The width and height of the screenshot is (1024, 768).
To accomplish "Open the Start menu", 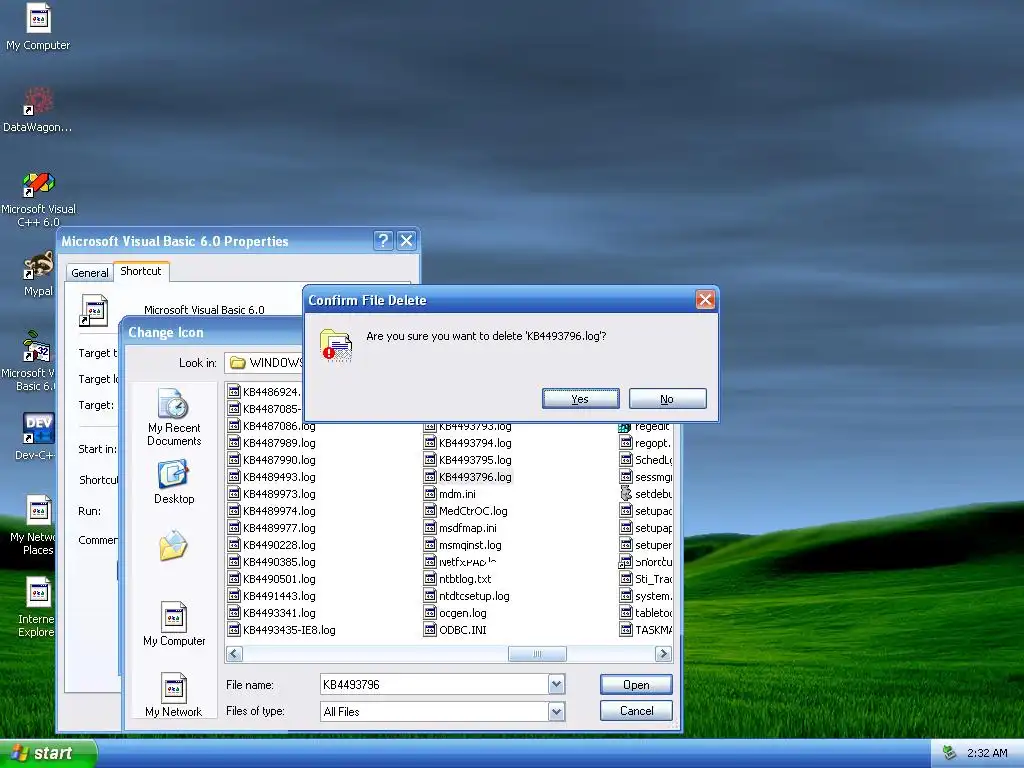I will click(x=48, y=753).
